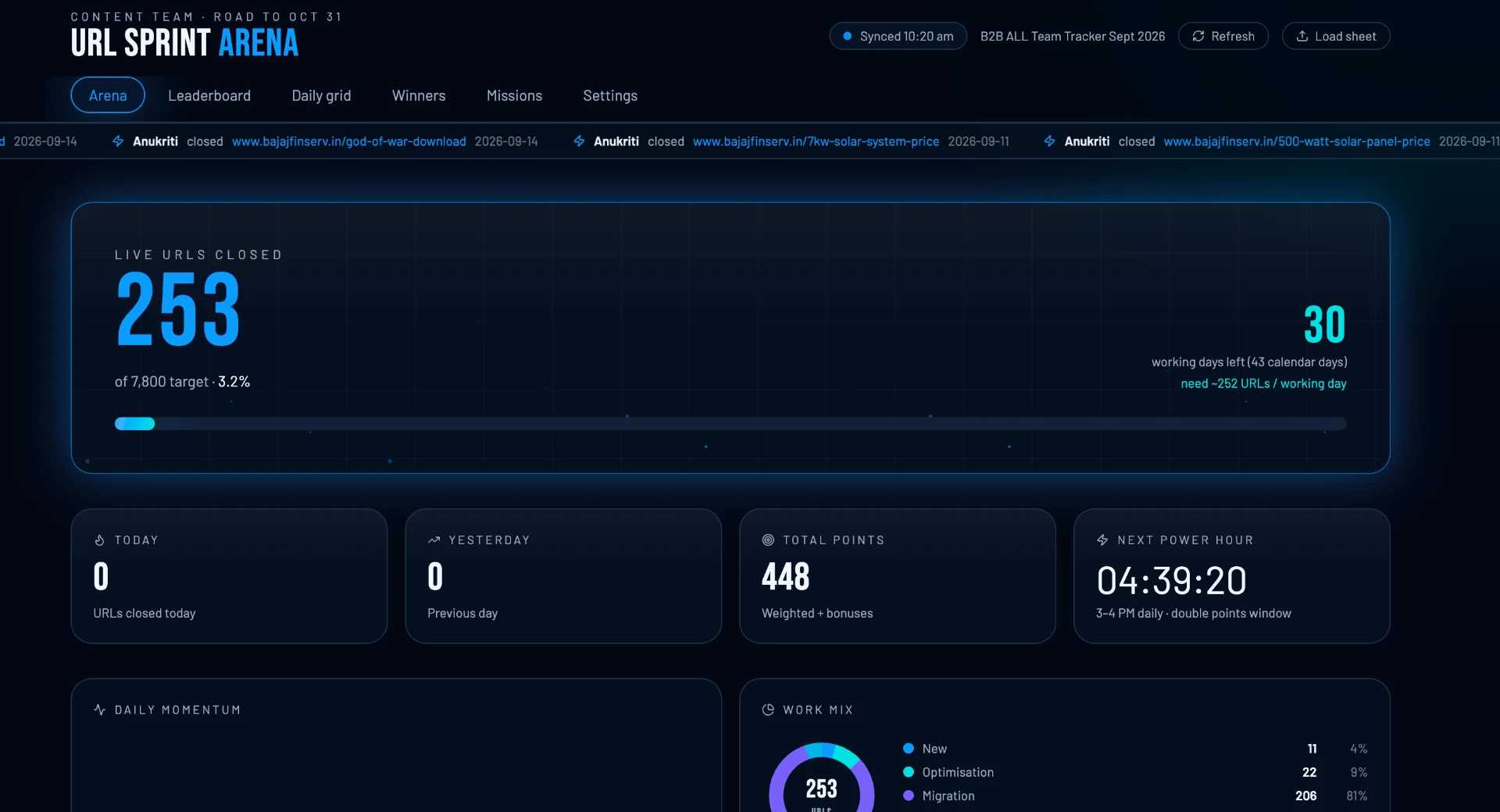1500x812 pixels.
Task: Click the Migration 81% value
Action: pyautogui.click(x=1357, y=796)
